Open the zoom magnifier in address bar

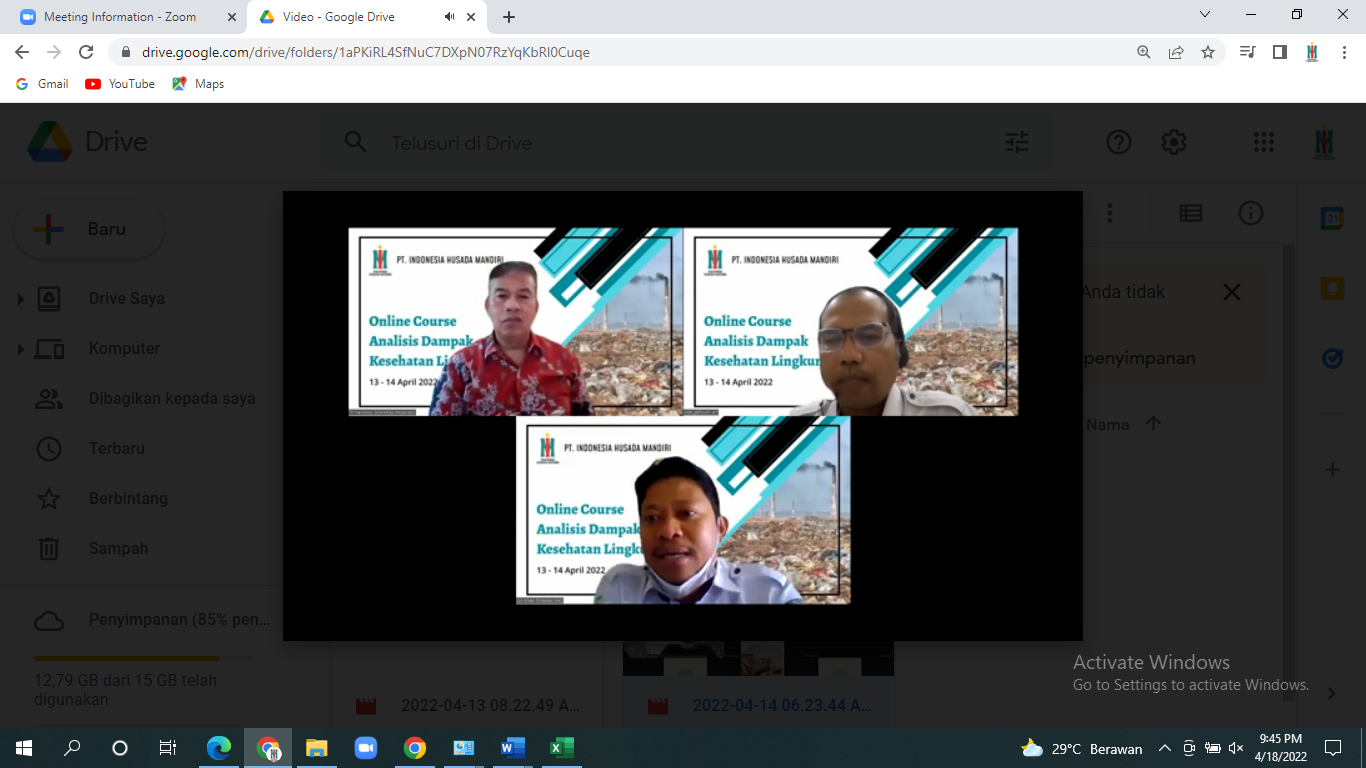[1144, 52]
